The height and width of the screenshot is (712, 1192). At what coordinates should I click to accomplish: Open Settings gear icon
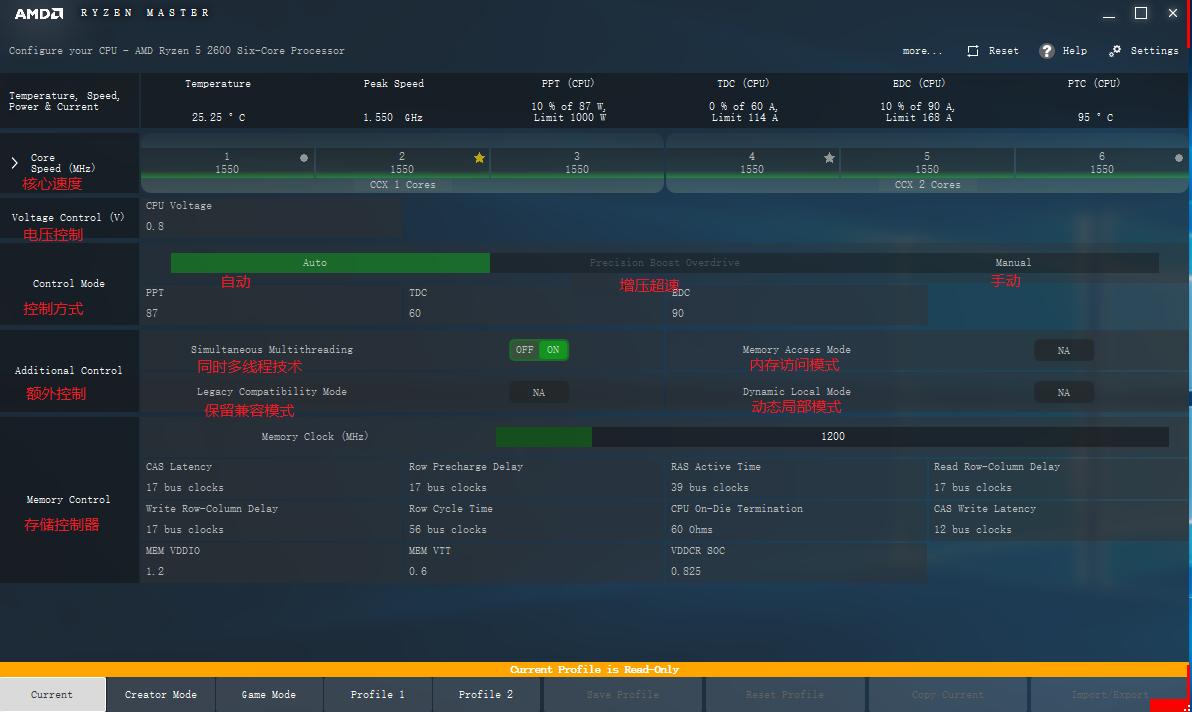pos(1115,51)
